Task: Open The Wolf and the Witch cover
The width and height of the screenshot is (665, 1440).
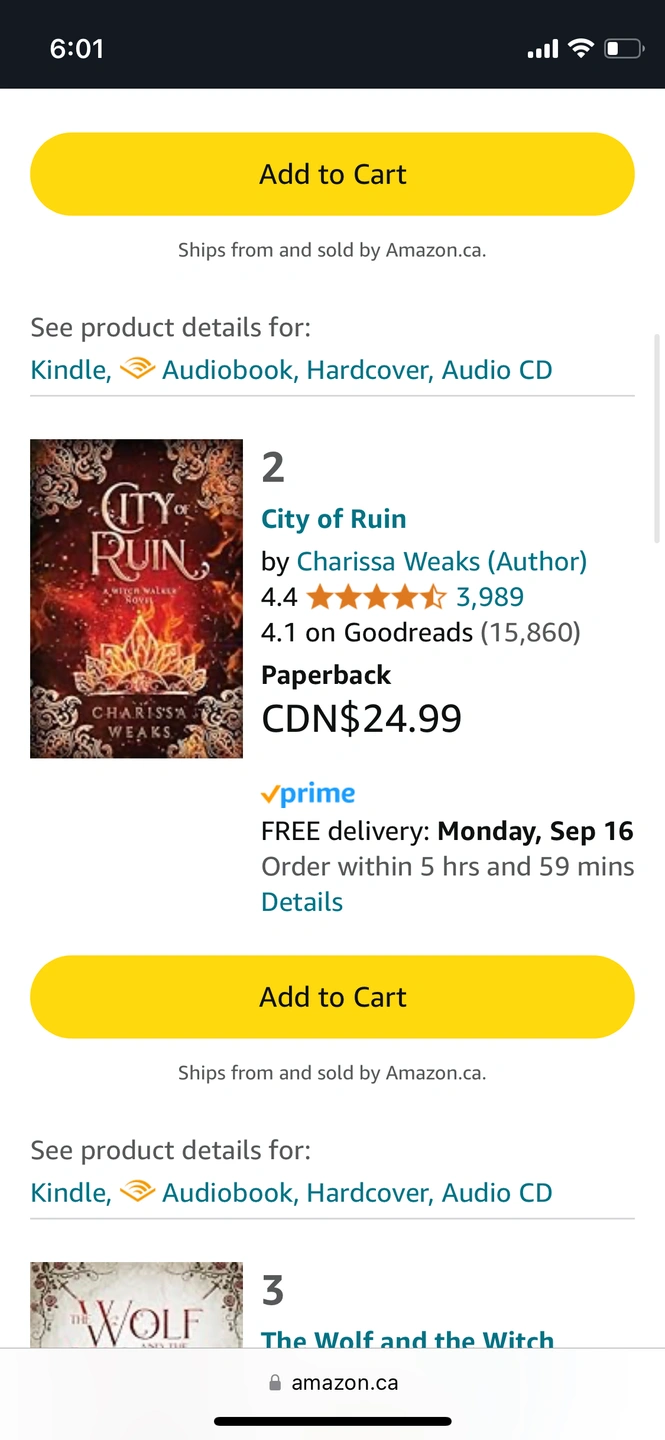Action: 136,1303
